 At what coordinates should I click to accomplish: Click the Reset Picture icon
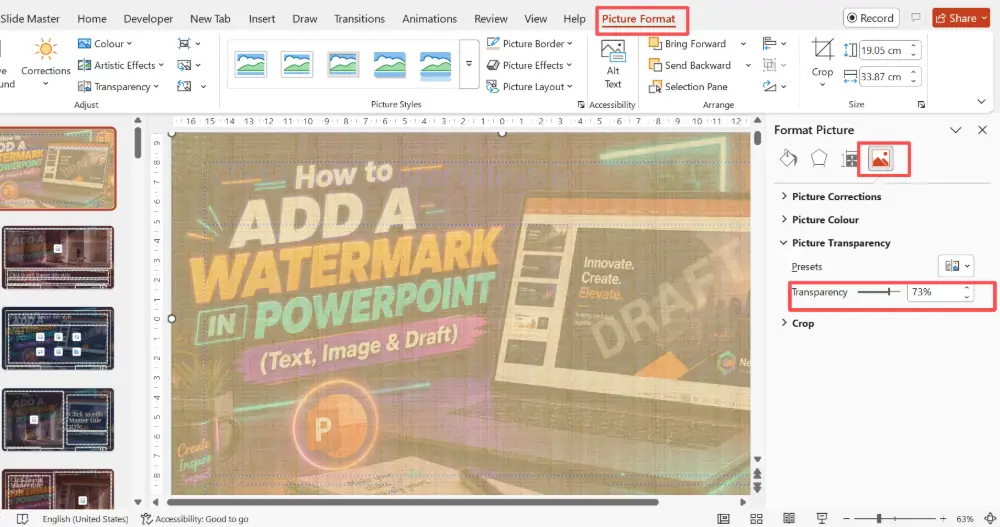(184, 86)
